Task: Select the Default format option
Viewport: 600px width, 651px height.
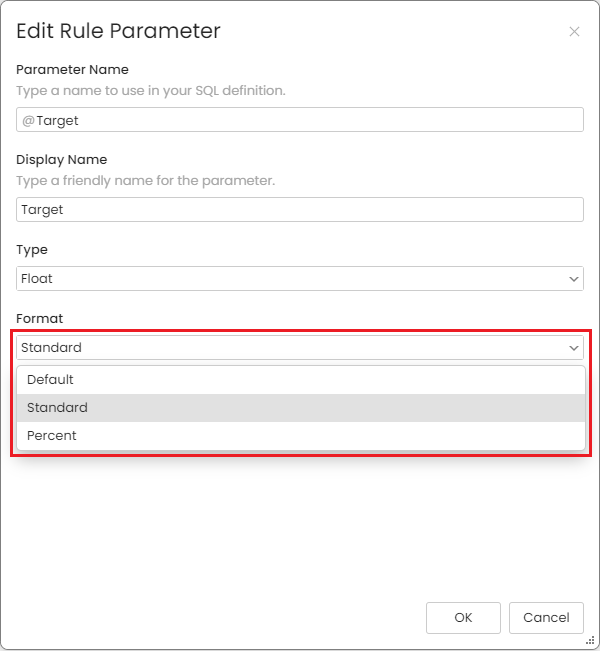Action: click(x=301, y=380)
